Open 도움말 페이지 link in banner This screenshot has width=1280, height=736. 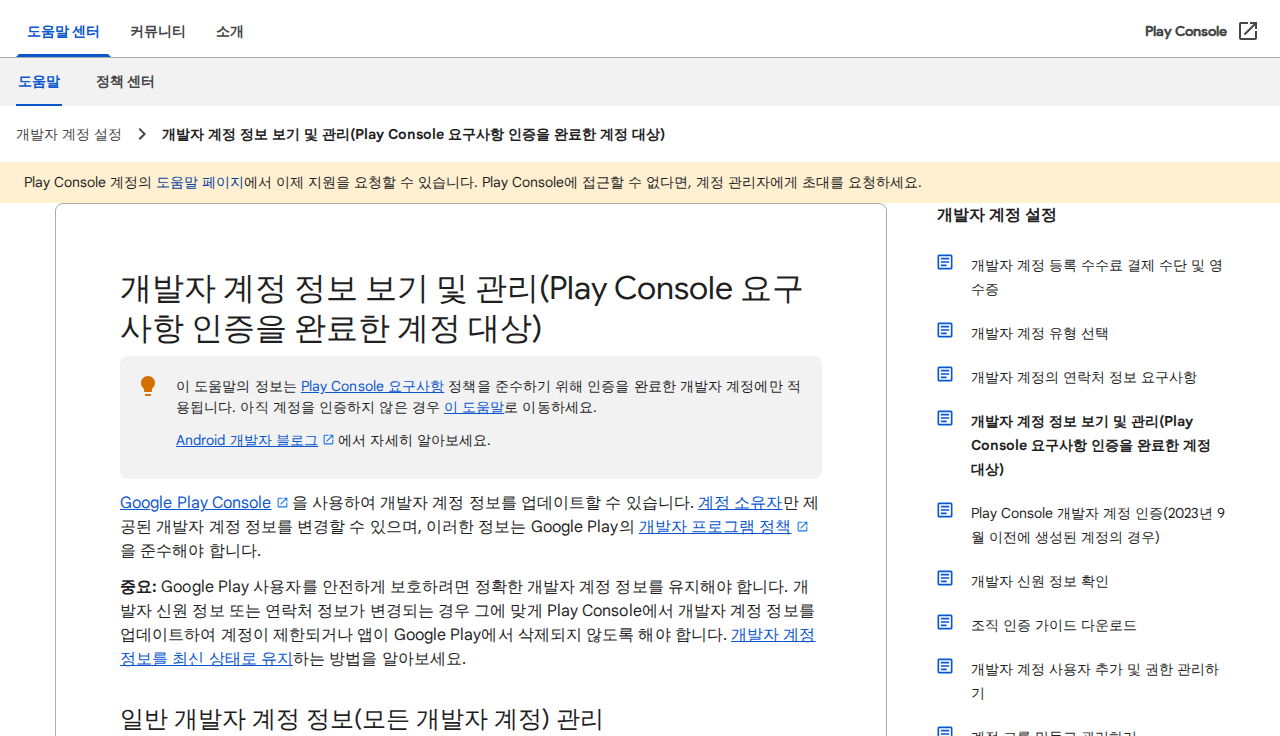click(x=199, y=182)
